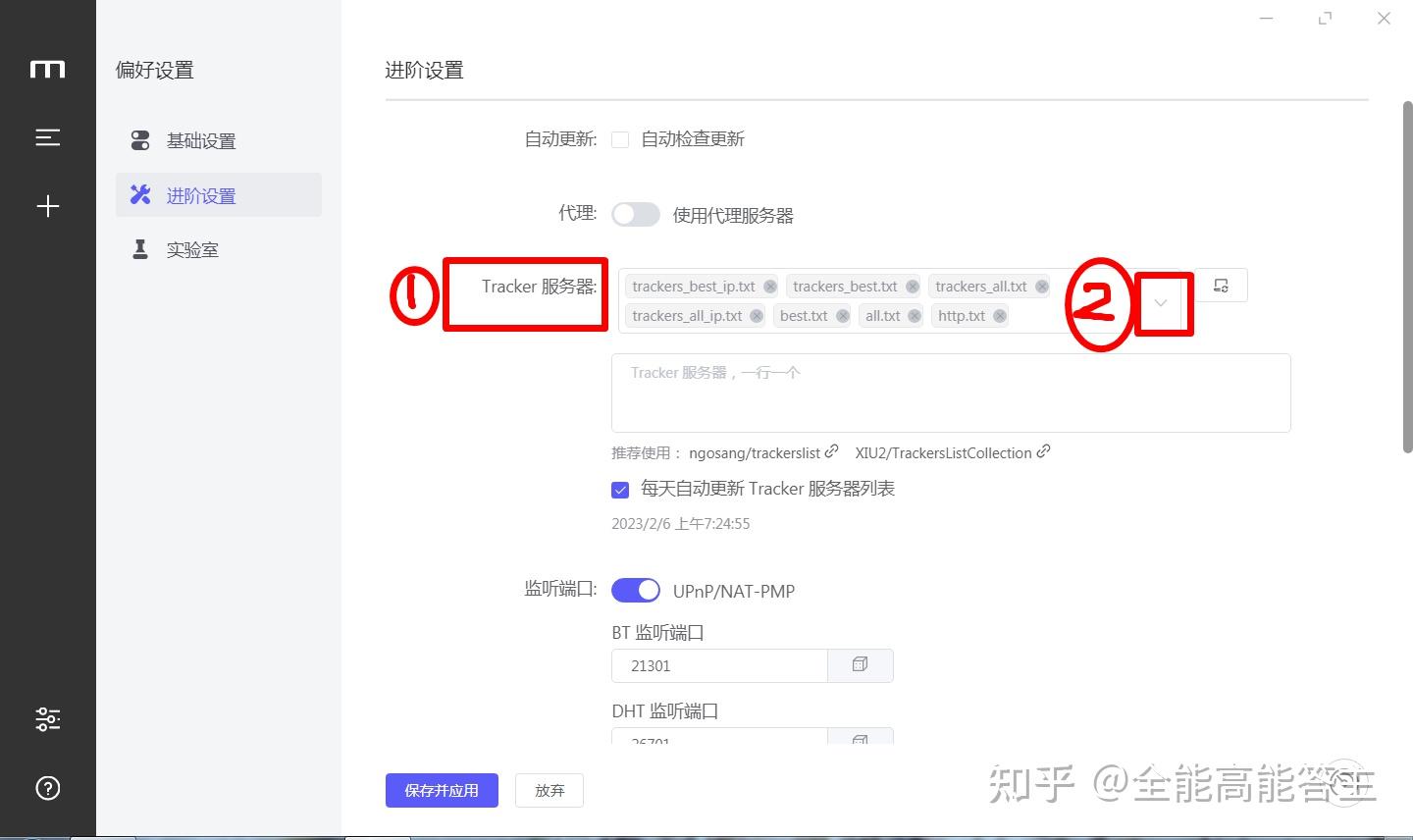Click the help question mark icon
Screen dimensions: 1413x840
tap(48, 788)
